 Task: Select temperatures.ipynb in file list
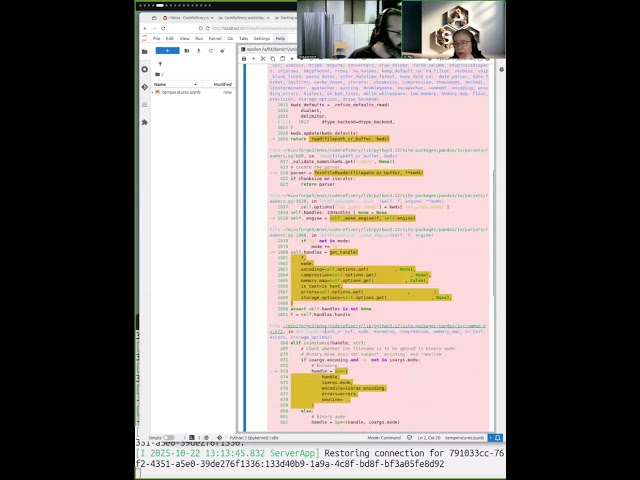pos(193,92)
